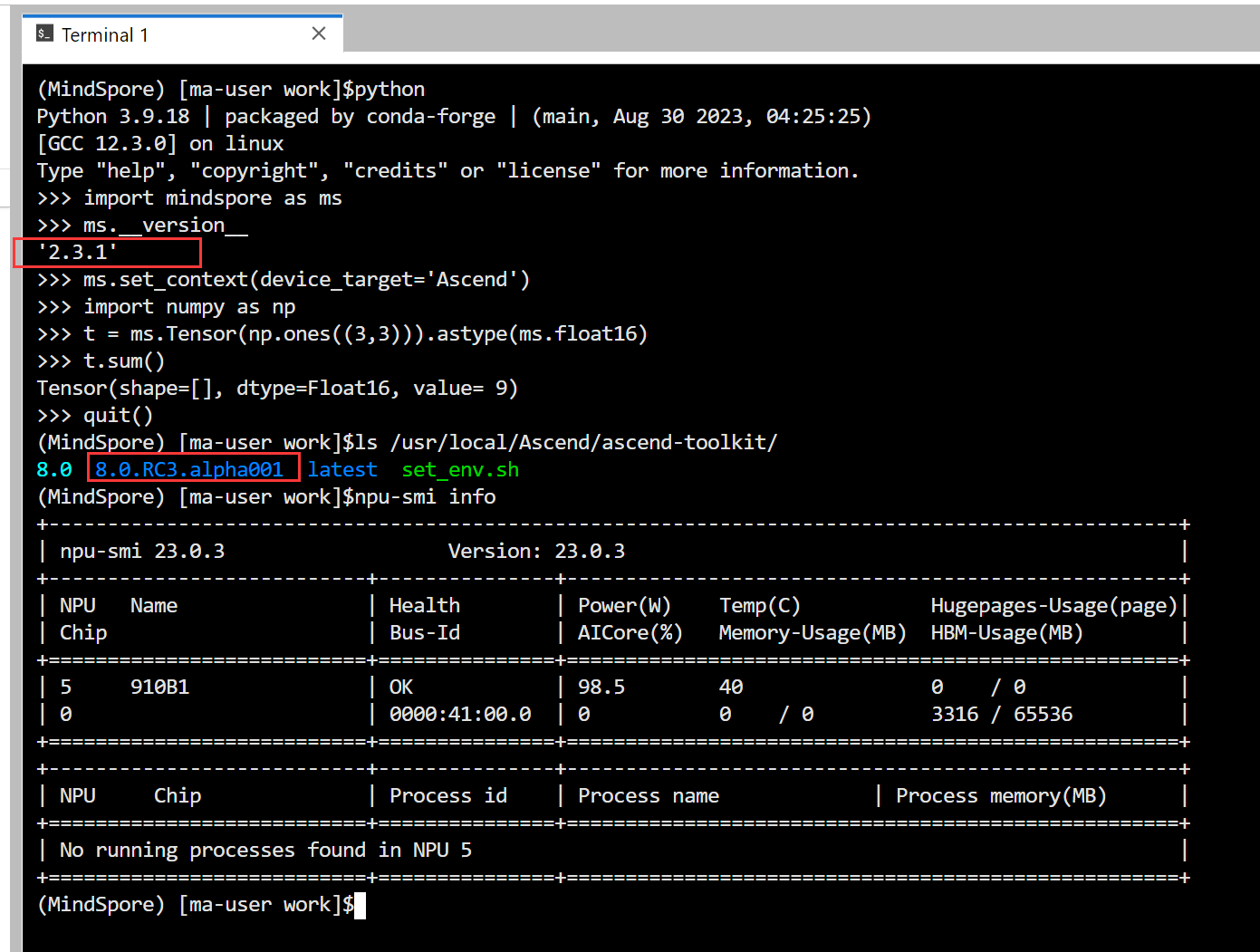Close Terminal 1 with the X button
The height and width of the screenshot is (952, 1260).
click(319, 33)
